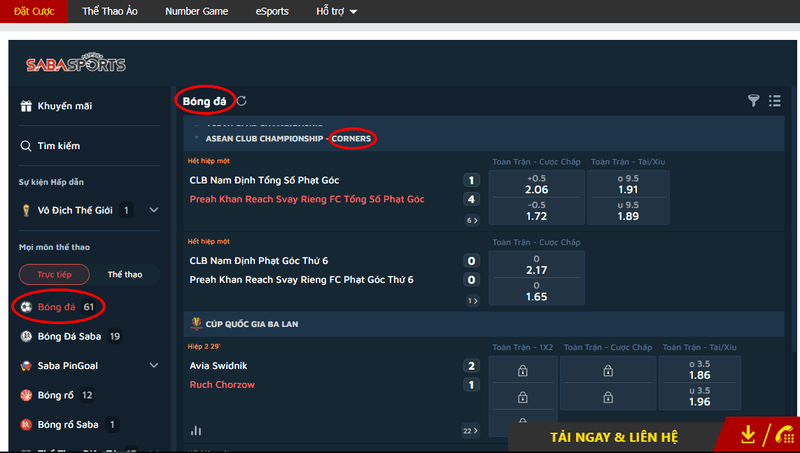Open the filter funnel icon
This screenshot has height=453, width=800.
coord(754,100)
